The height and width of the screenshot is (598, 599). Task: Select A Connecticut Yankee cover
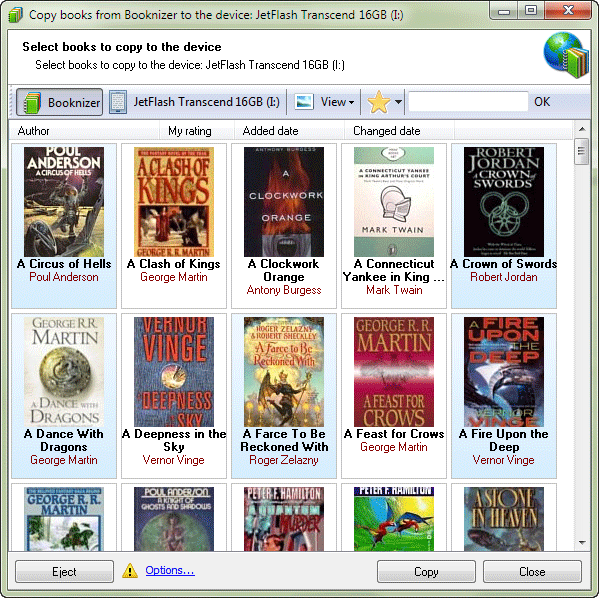coord(394,202)
